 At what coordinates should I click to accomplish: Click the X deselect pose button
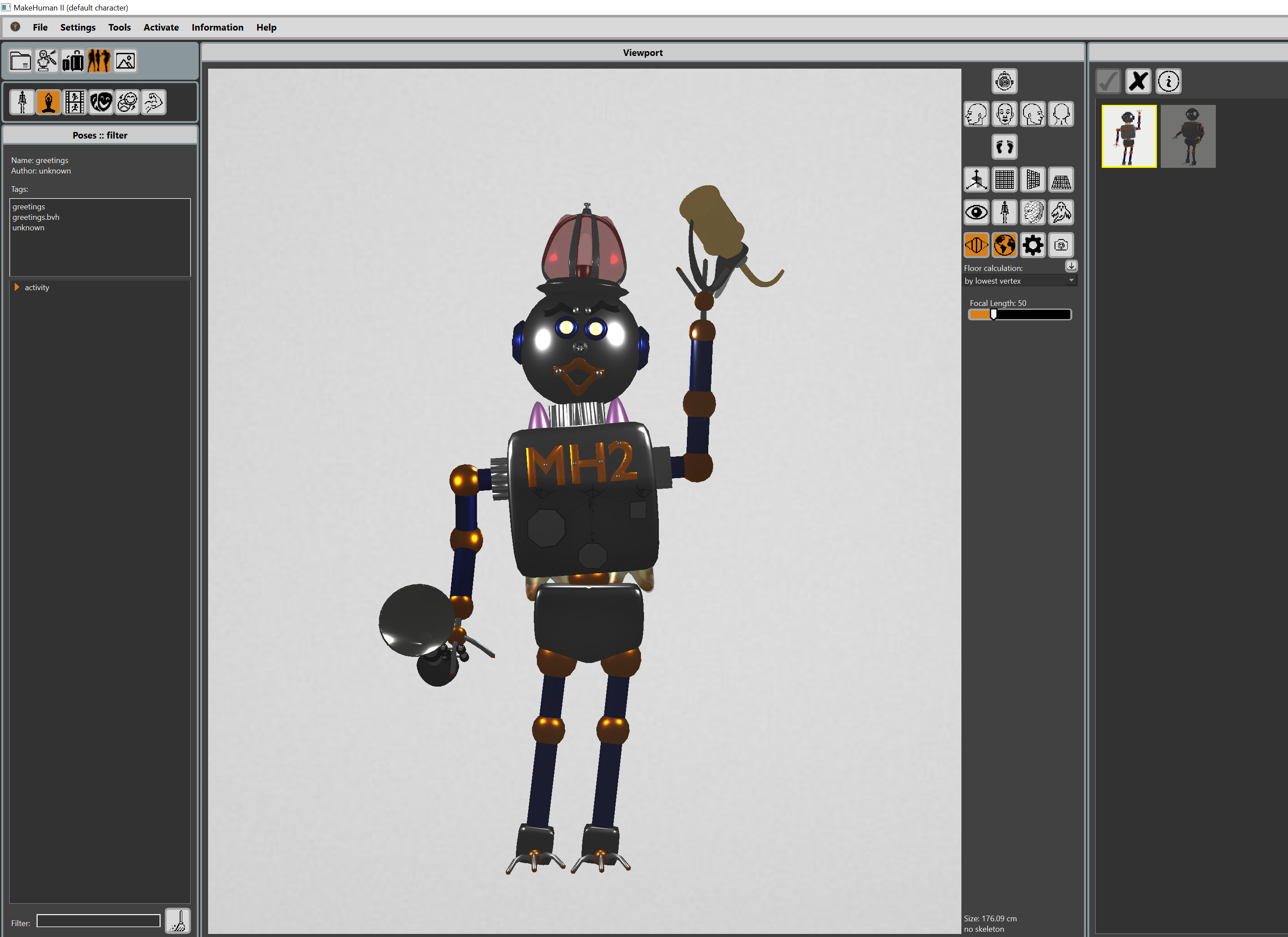click(1138, 81)
